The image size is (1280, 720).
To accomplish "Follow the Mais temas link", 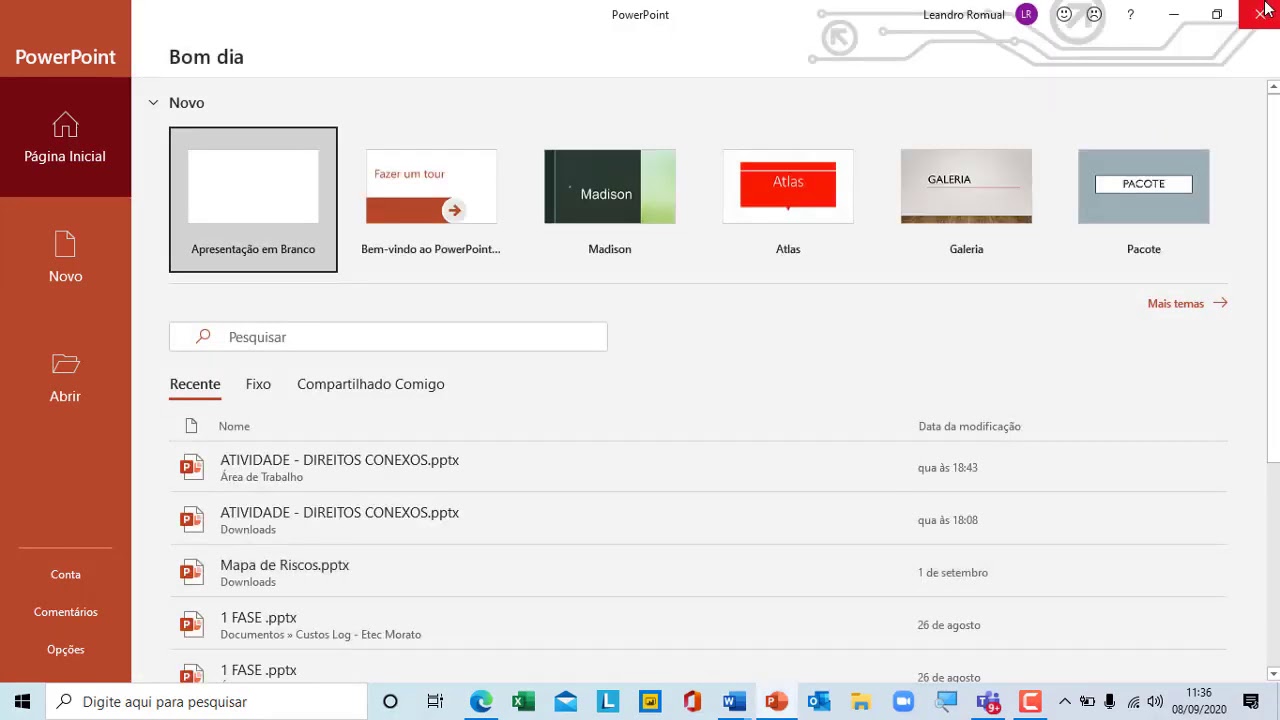I will (1187, 303).
